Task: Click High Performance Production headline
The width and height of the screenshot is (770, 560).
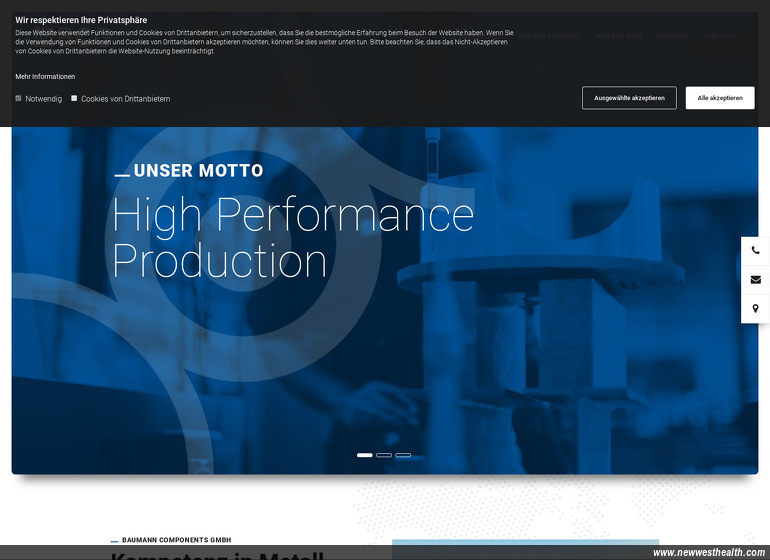Action: (x=293, y=237)
